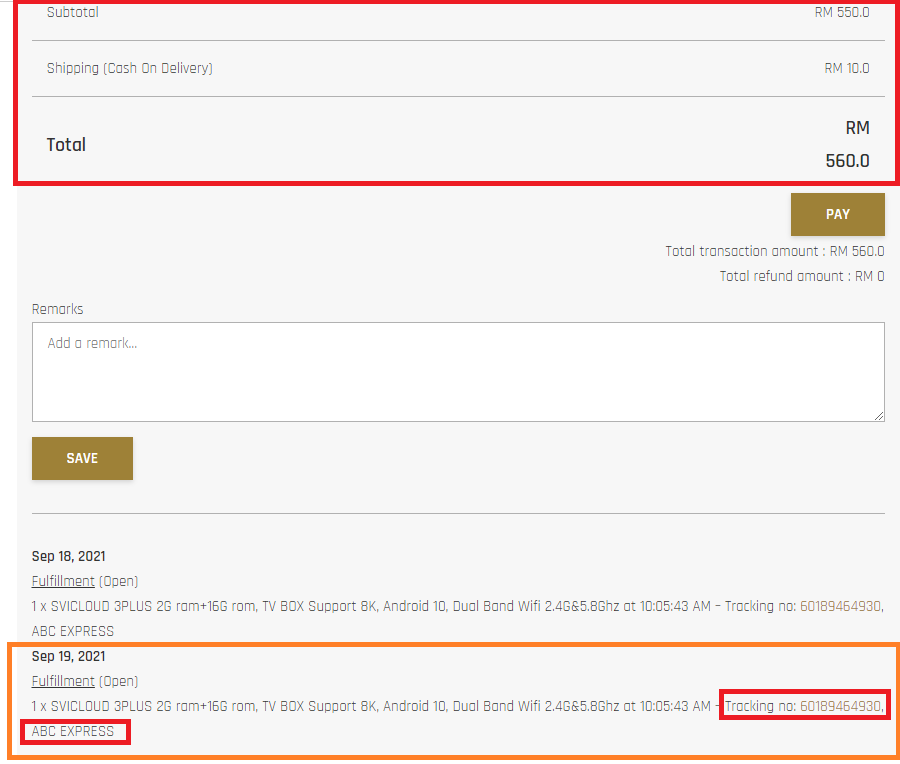The image size is (900, 764).
Task: Select the bold 'Total' label
Action: (x=66, y=145)
